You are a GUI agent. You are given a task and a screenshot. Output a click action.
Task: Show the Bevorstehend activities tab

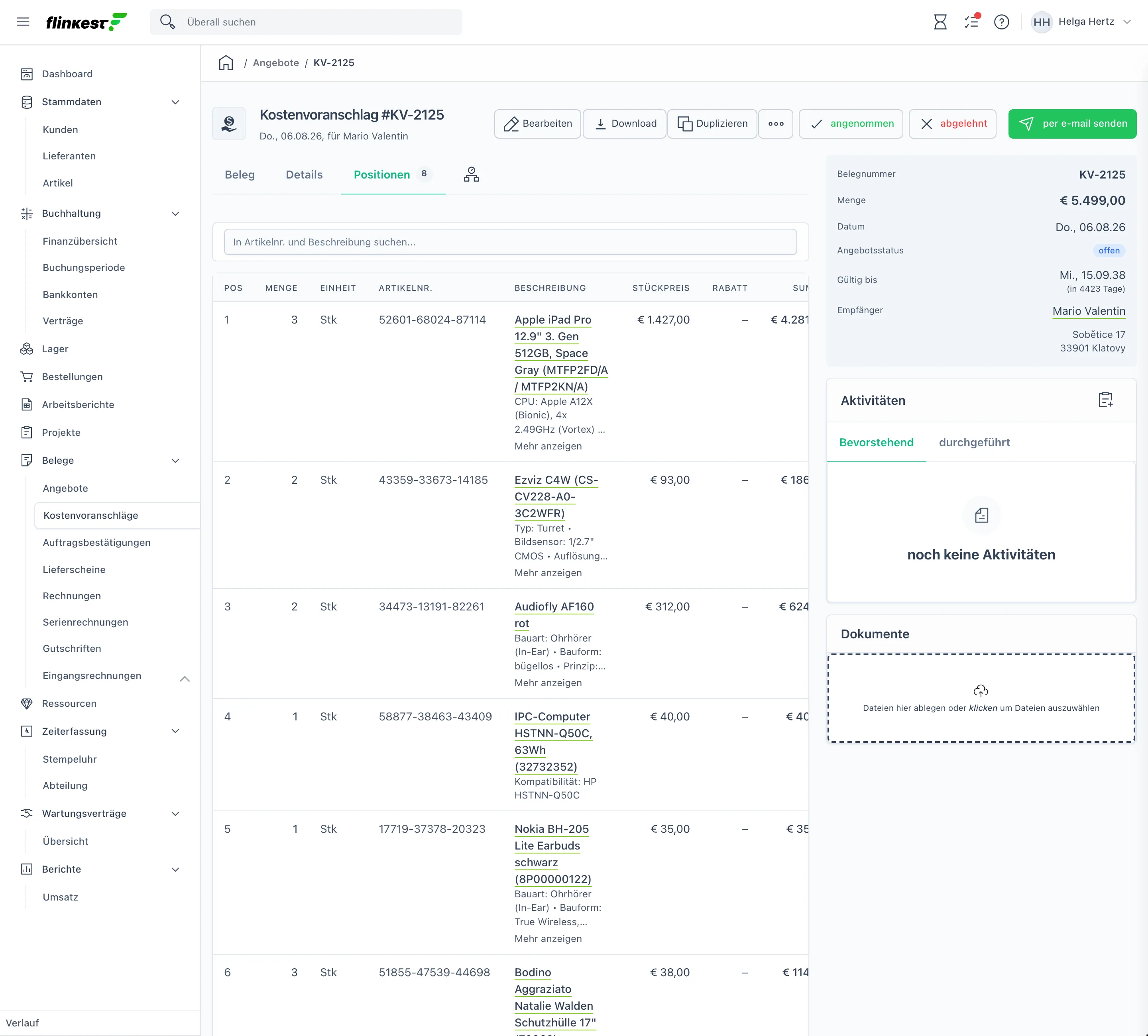point(877,442)
